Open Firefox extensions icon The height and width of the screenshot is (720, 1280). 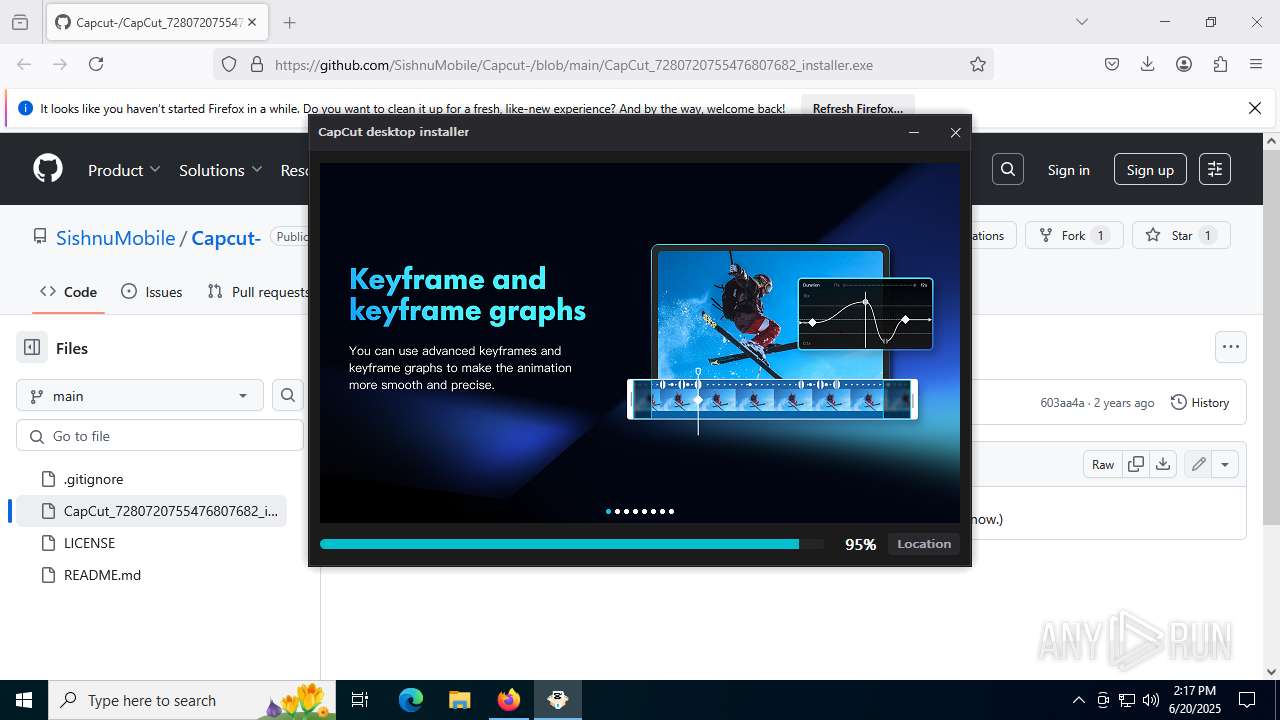click(1220, 64)
